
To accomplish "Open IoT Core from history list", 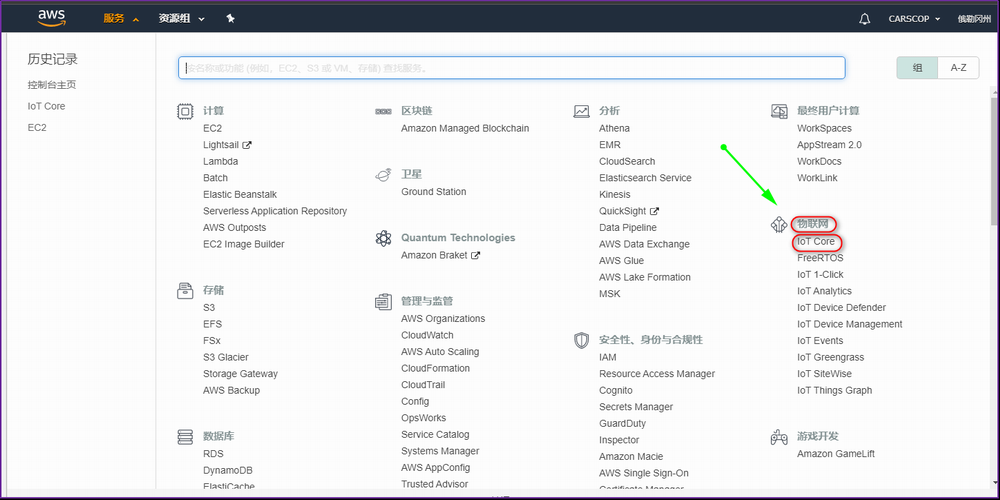I will tap(47, 107).
